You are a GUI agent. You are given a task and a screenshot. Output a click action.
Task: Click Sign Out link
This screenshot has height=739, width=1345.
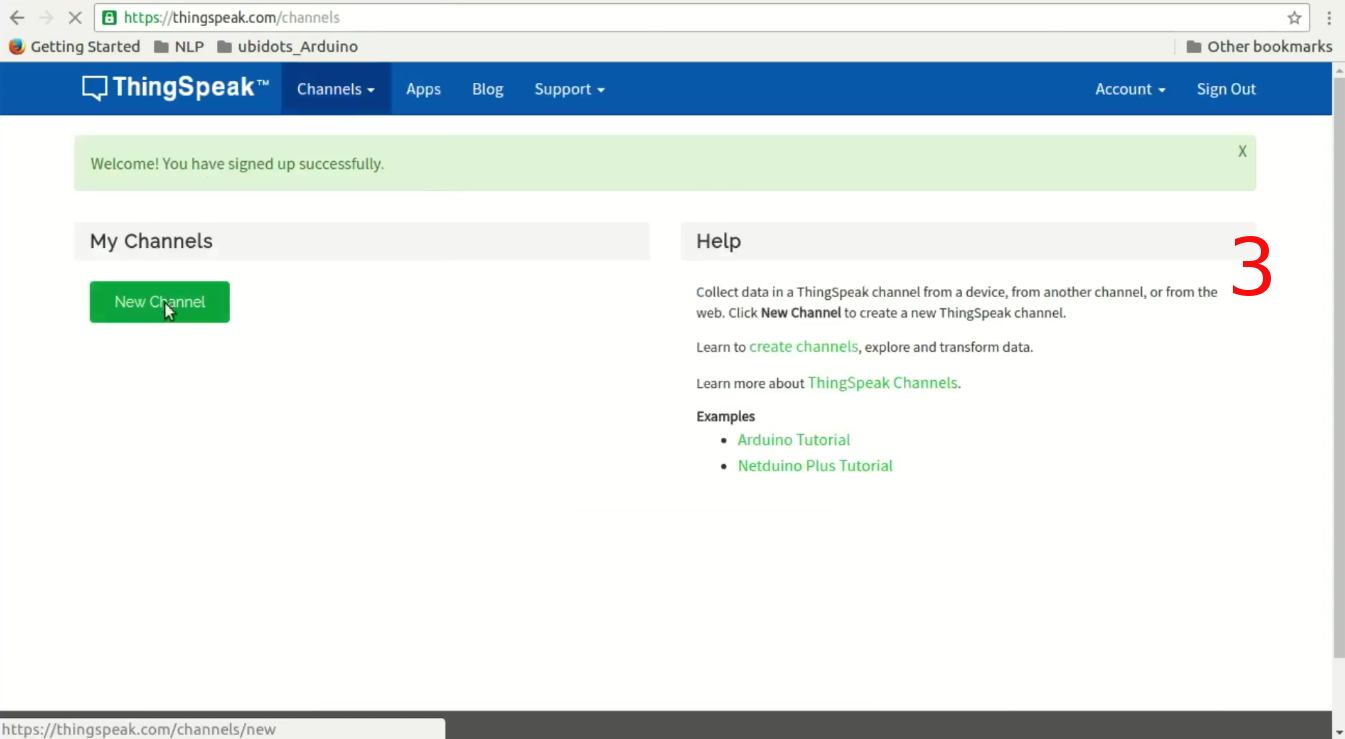1226,89
